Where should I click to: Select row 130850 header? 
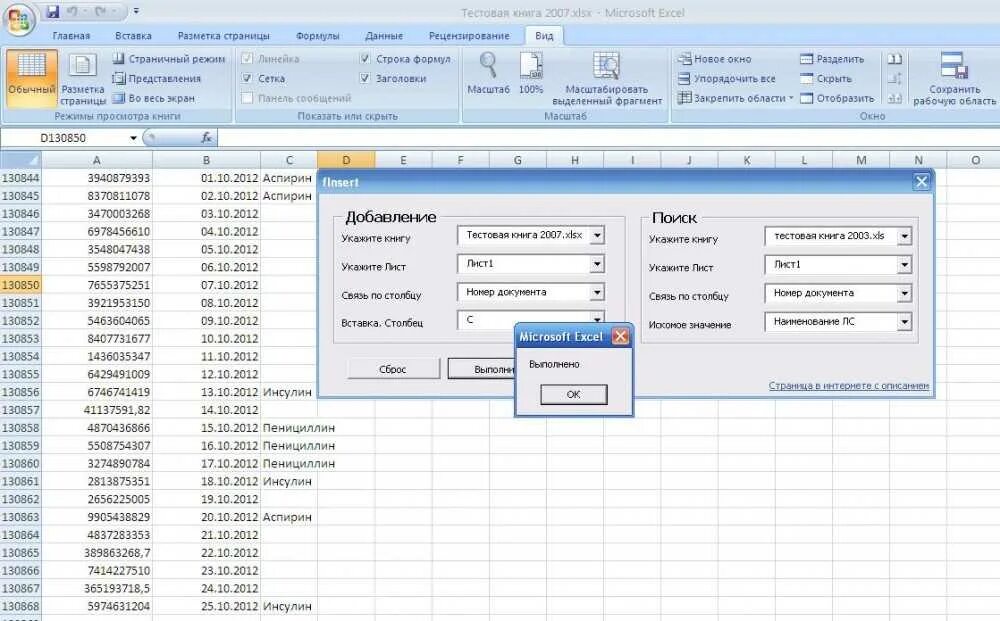click(x=20, y=285)
